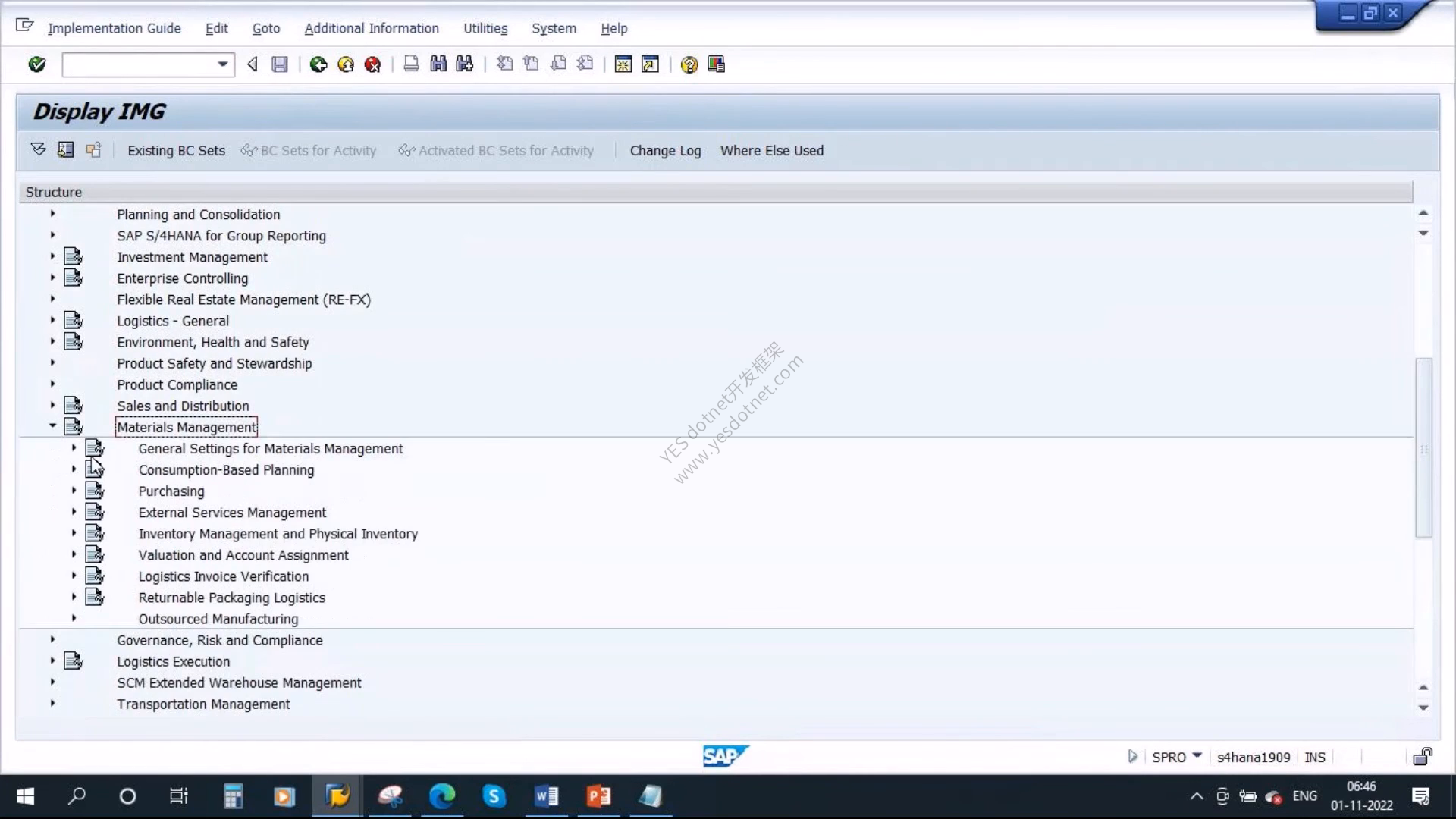Screen dimensions: 1456x819
Task: Click the Save disk icon in toolbar
Action: [280, 64]
